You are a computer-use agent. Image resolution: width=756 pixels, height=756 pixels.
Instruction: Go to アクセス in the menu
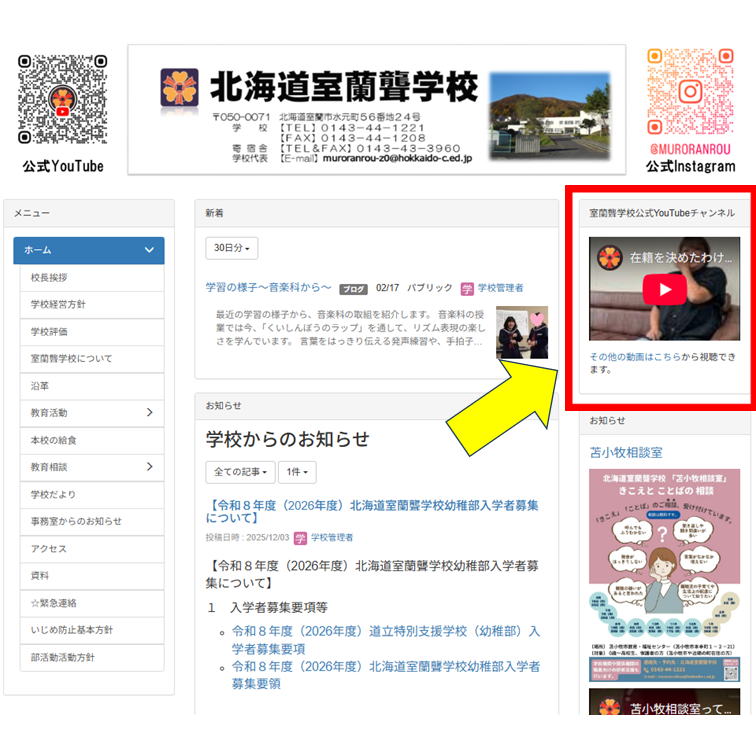click(49, 549)
